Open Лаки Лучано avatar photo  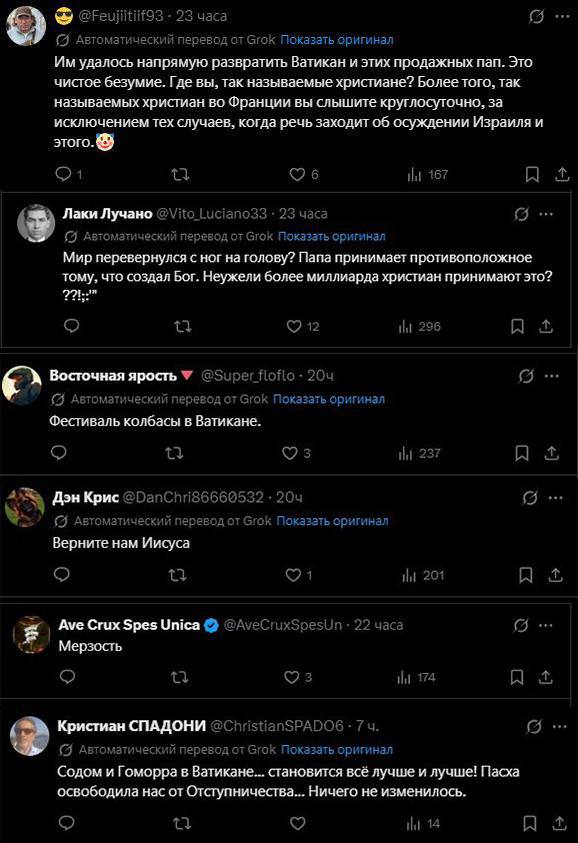36,223
